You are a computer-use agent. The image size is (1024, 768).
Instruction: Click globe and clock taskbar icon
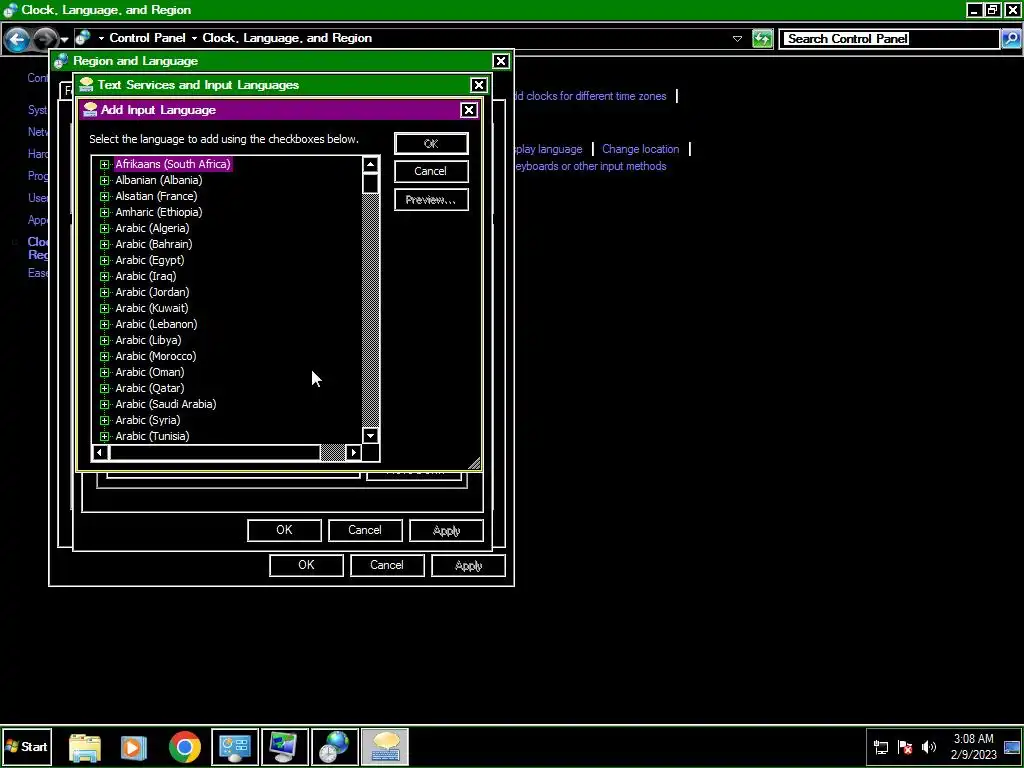335,747
